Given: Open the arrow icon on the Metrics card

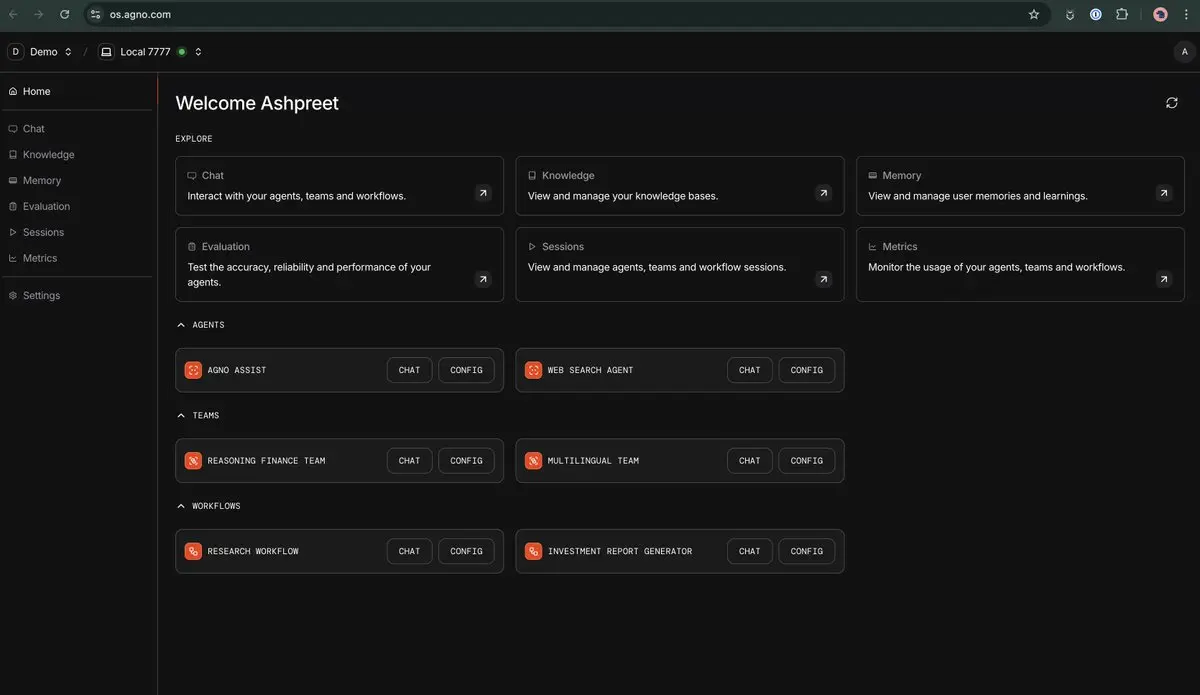Looking at the screenshot, I should (x=1164, y=279).
